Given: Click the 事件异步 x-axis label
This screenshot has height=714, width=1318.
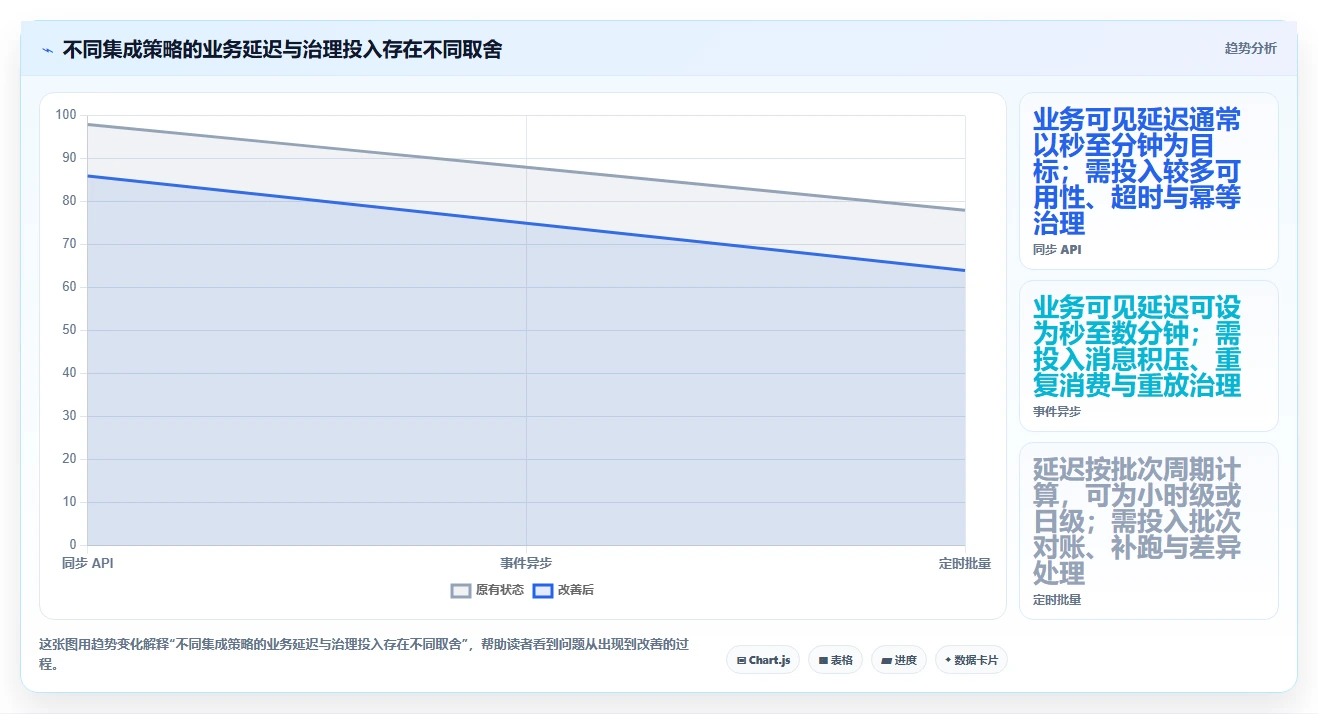Looking at the screenshot, I should click(526, 563).
